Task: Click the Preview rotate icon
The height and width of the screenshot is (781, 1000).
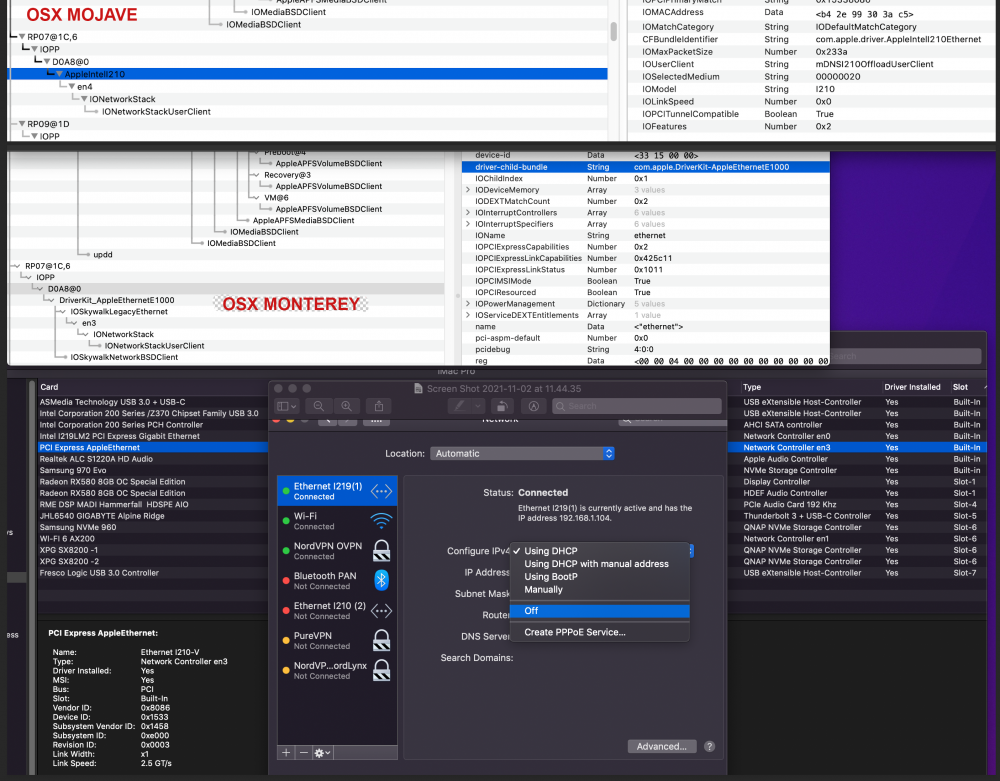Action: (x=502, y=406)
